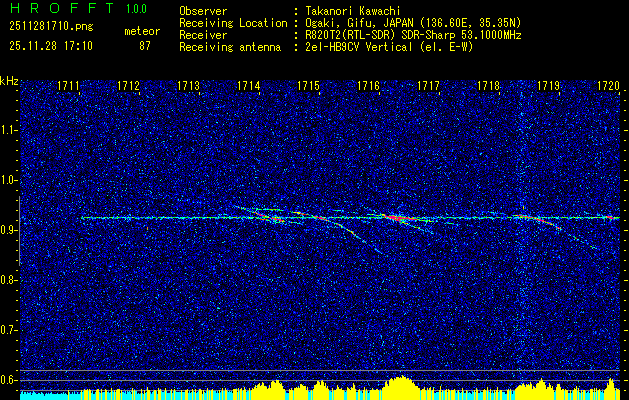Click time marker 1720
Viewport: 629px width, 400px height.
(608, 86)
